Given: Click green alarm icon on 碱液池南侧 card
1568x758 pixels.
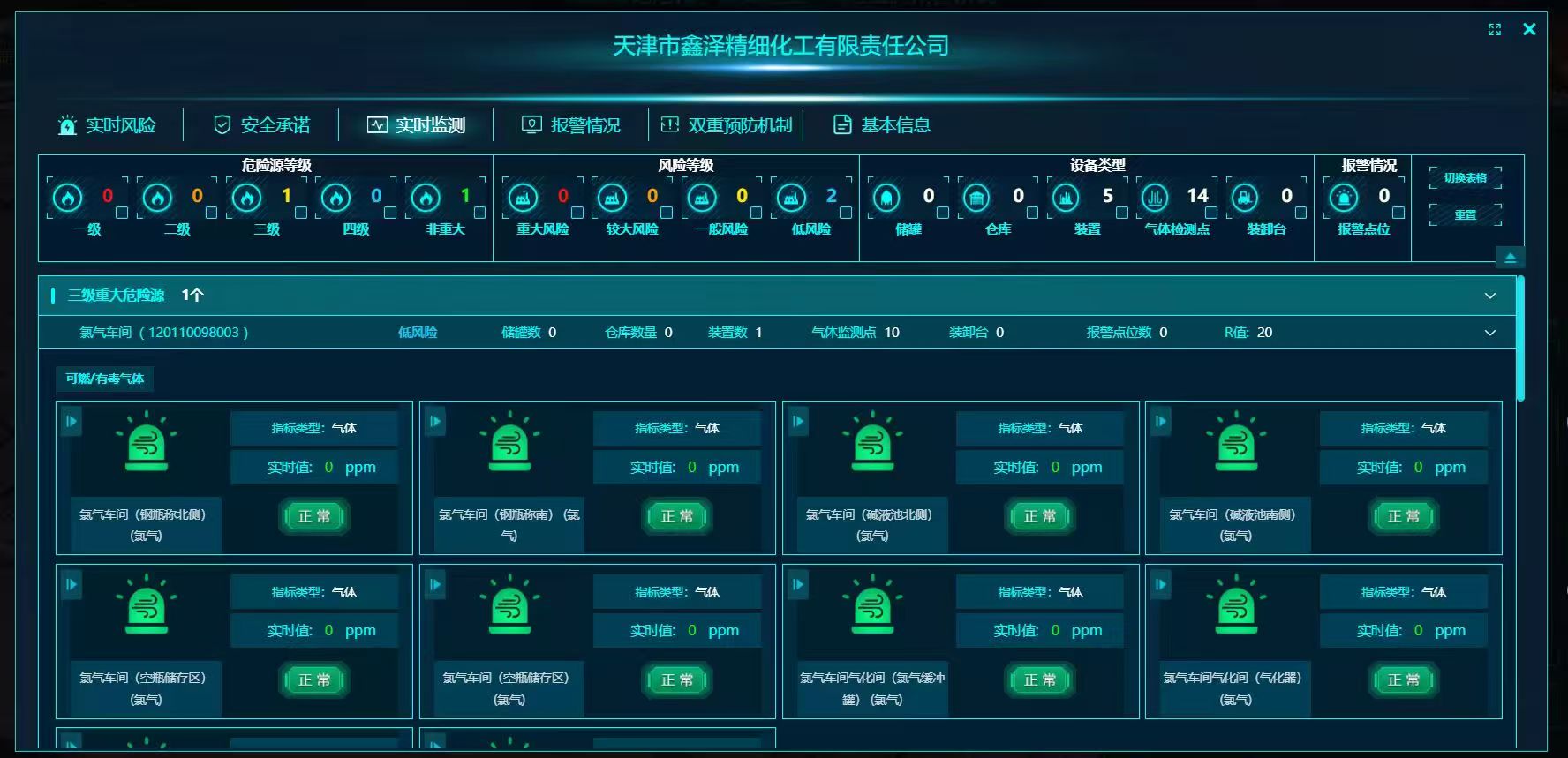Looking at the screenshot, I should pos(1236,440).
